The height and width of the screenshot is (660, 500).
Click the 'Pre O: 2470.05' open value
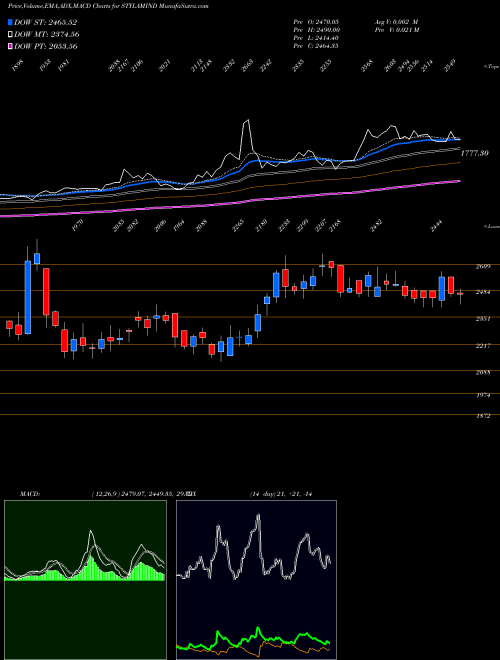(316, 21)
